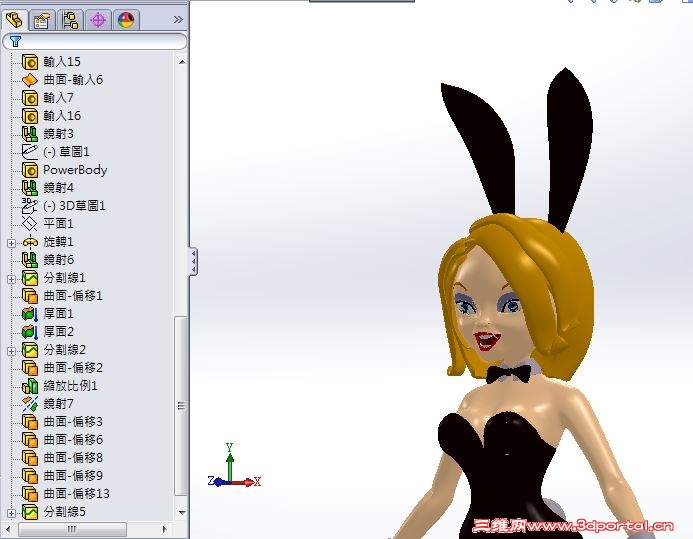The height and width of the screenshot is (539, 693).
Task: Click the 縮放比例1 label text
Action: click(70, 386)
